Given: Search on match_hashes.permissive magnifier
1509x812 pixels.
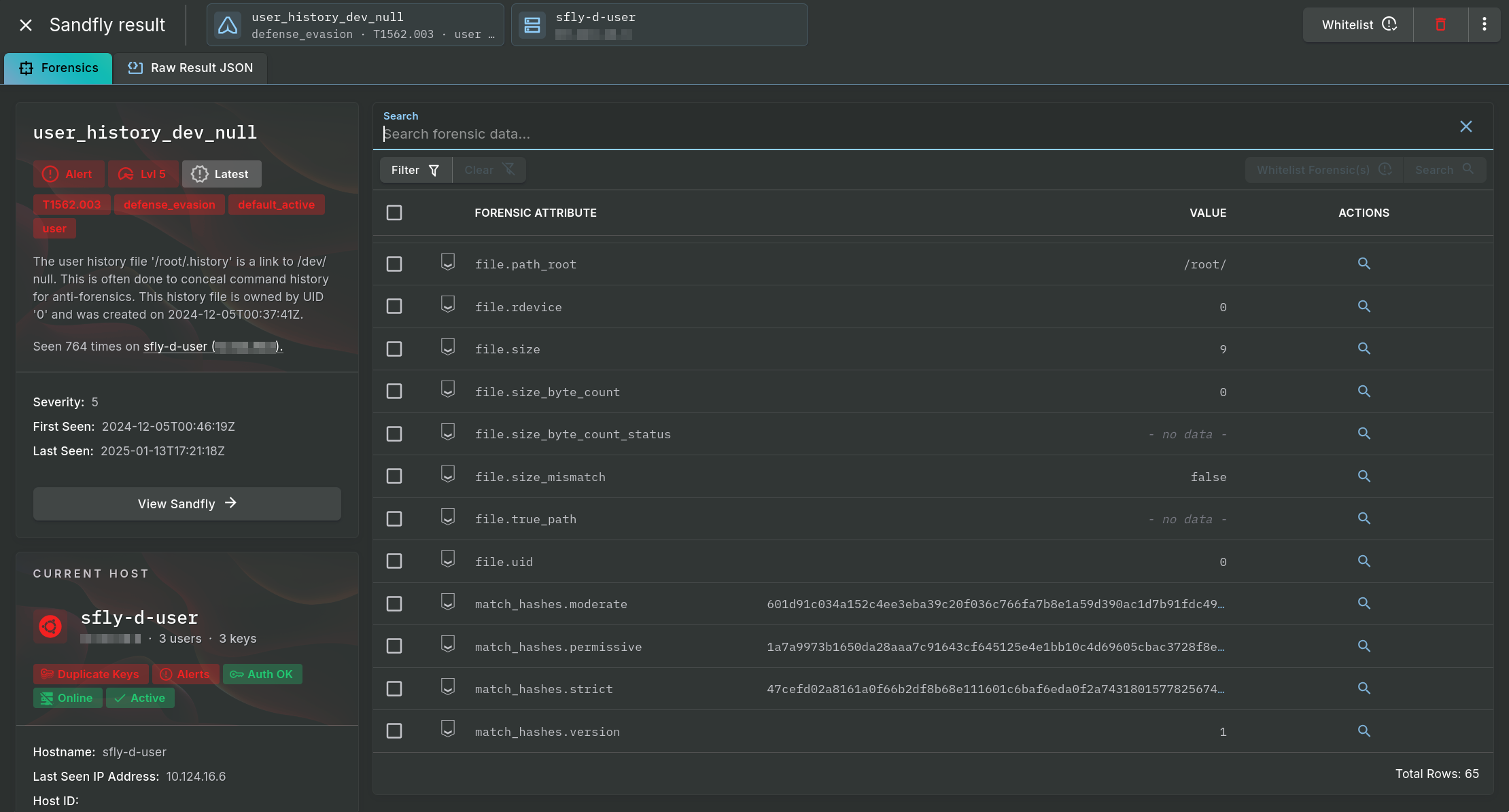Looking at the screenshot, I should (x=1364, y=646).
